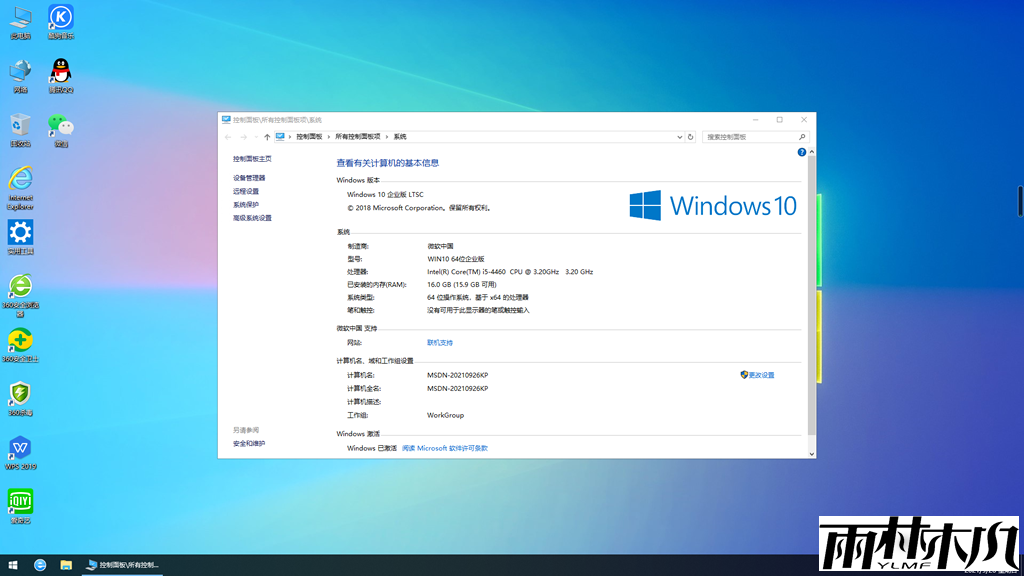Click the refresh icon in the address bar
Screen dimensions: 1024x576
point(691,137)
